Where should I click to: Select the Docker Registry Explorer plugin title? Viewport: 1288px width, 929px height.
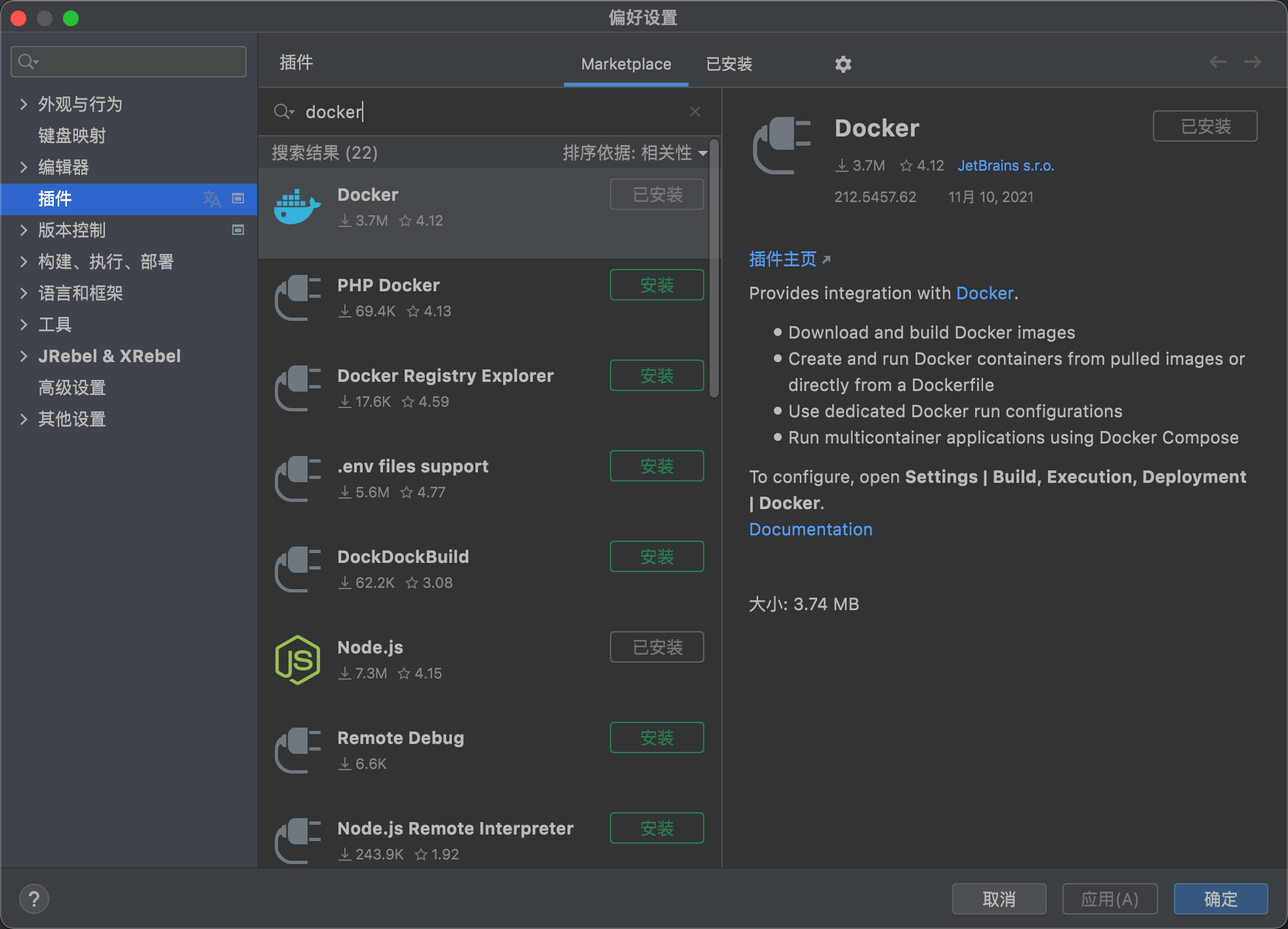click(x=445, y=376)
